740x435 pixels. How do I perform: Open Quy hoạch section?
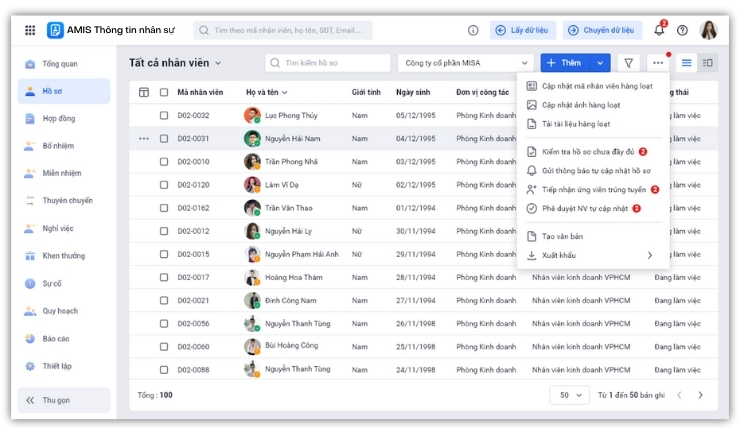click(64, 311)
